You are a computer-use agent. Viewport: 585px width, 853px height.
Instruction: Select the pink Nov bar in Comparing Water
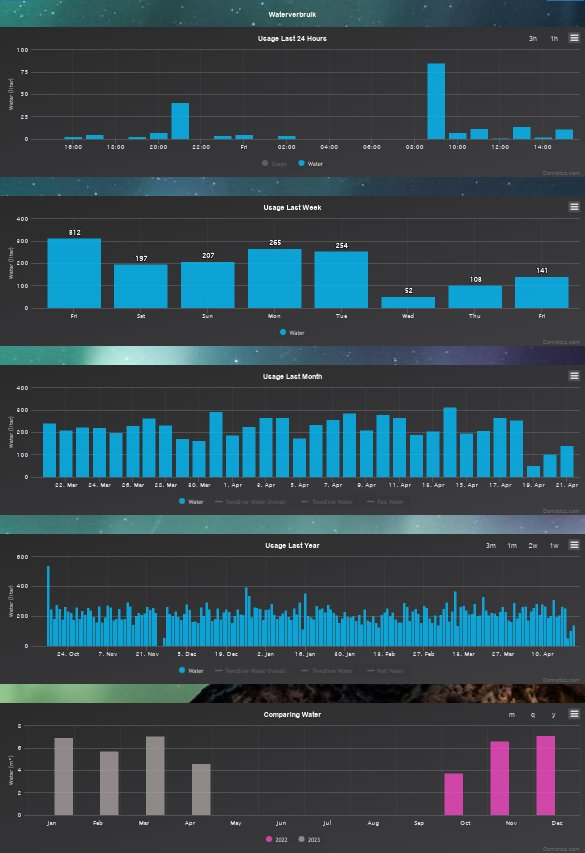click(x=500, y=778)
